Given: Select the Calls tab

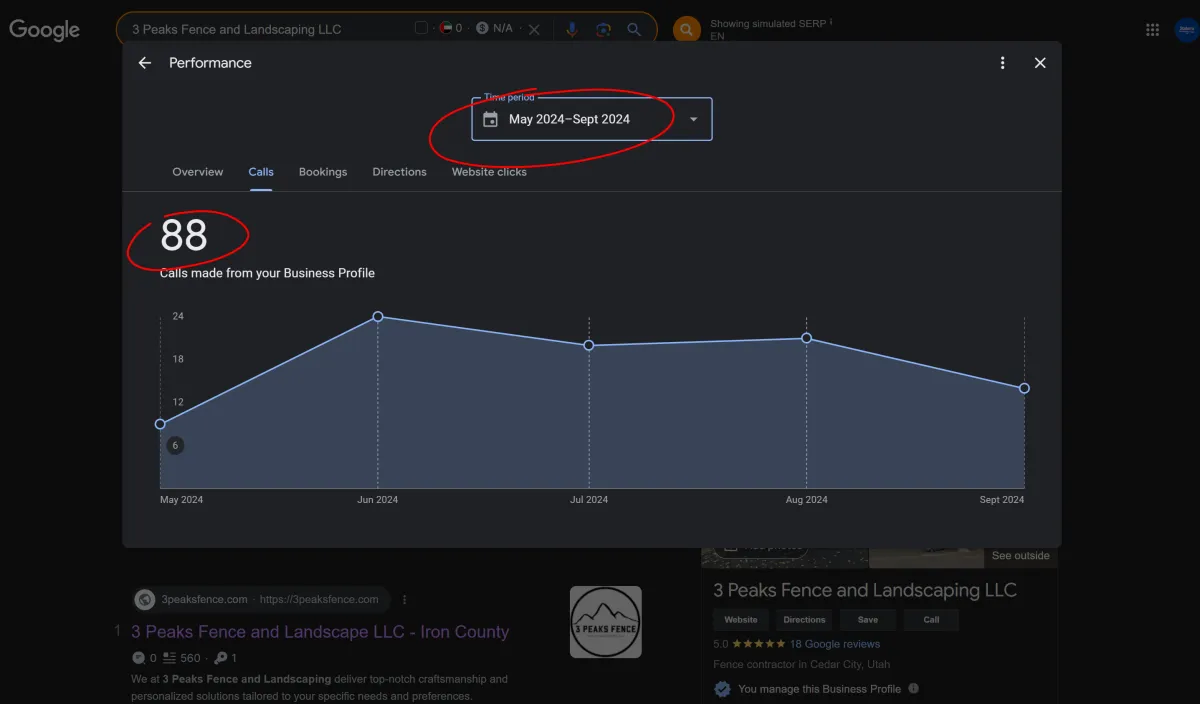Looking at the screenshot, I should [x=261, y=172].
